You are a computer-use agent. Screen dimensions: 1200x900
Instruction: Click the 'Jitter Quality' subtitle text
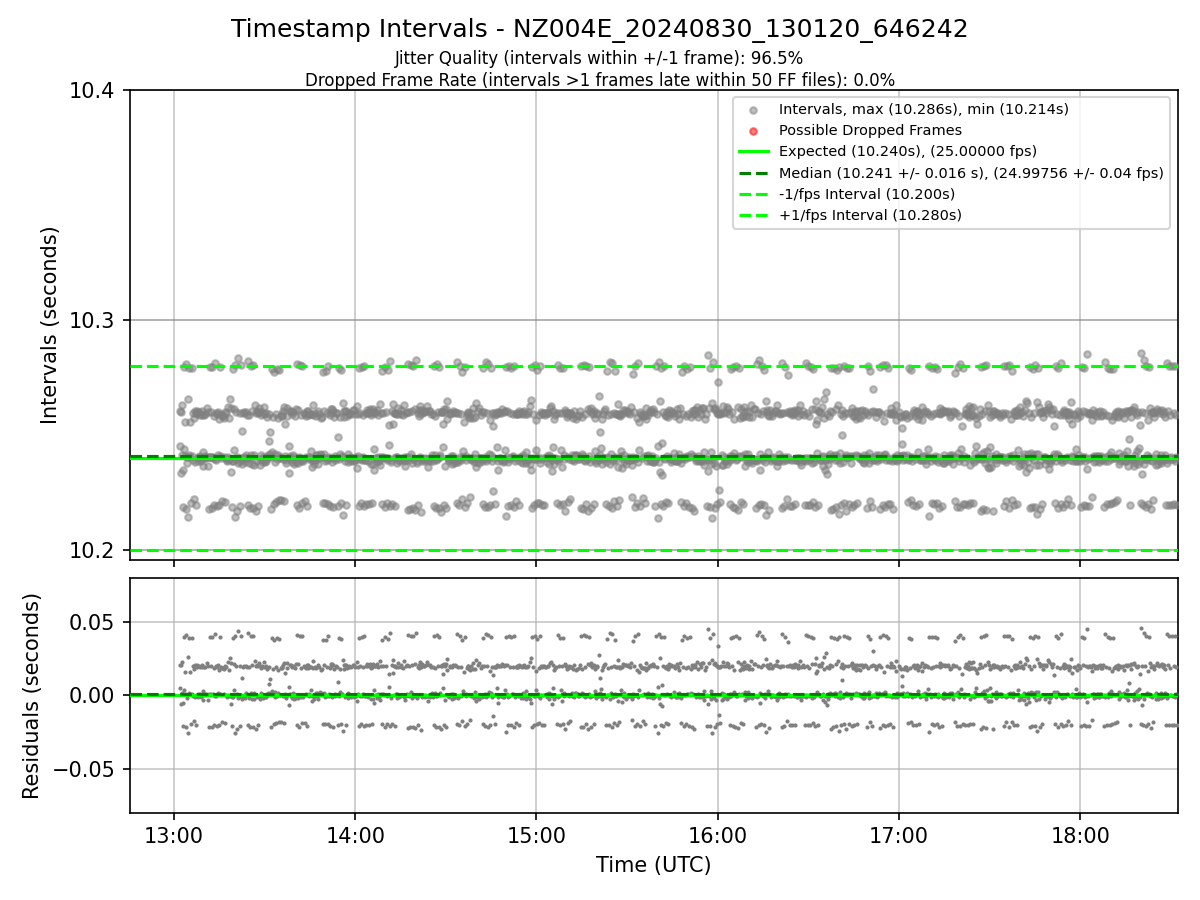pyautogui.click(x=599, y=58)
